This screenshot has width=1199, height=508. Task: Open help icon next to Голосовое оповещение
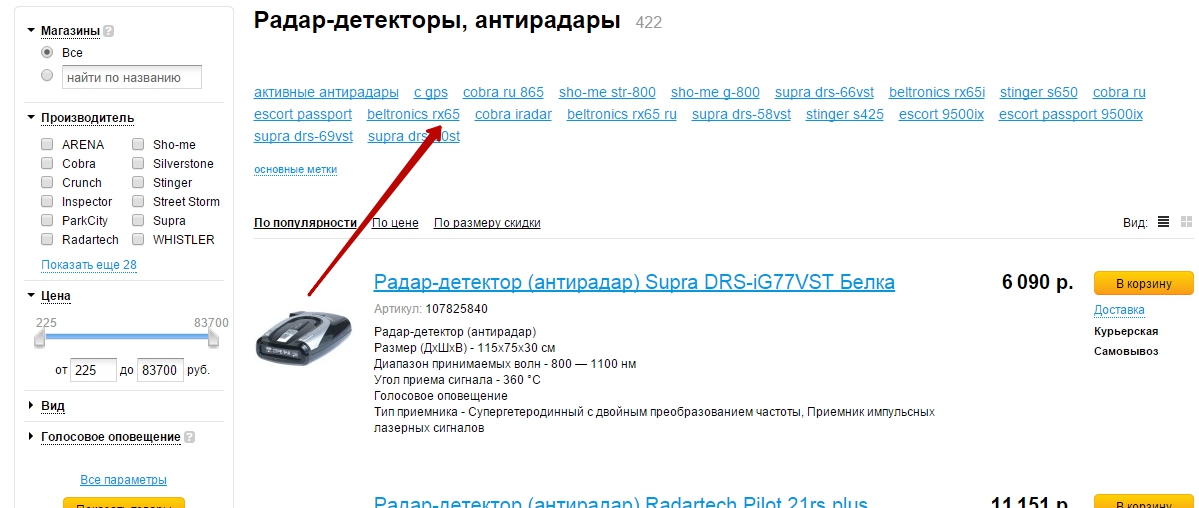pos(189,438)
